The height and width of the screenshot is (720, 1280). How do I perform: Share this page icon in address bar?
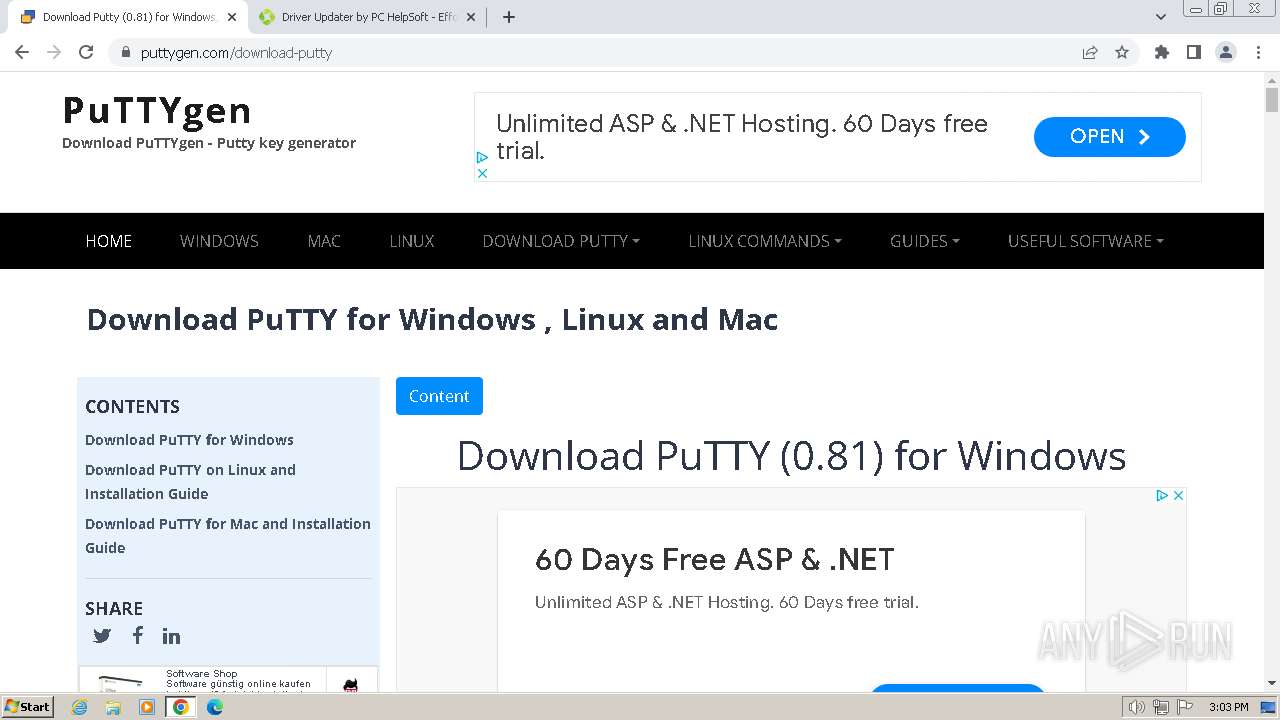point(1090,52)
